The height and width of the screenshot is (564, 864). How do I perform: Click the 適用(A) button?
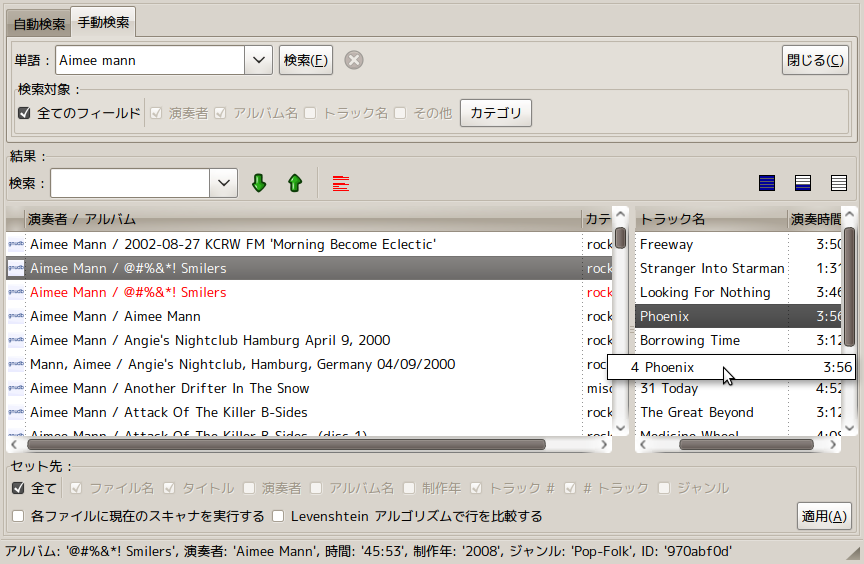824,516
